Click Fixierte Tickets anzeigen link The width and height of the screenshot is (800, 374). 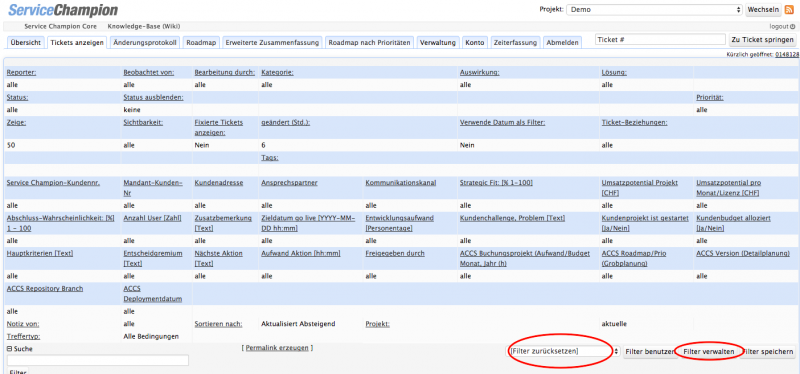coord(219,127)
